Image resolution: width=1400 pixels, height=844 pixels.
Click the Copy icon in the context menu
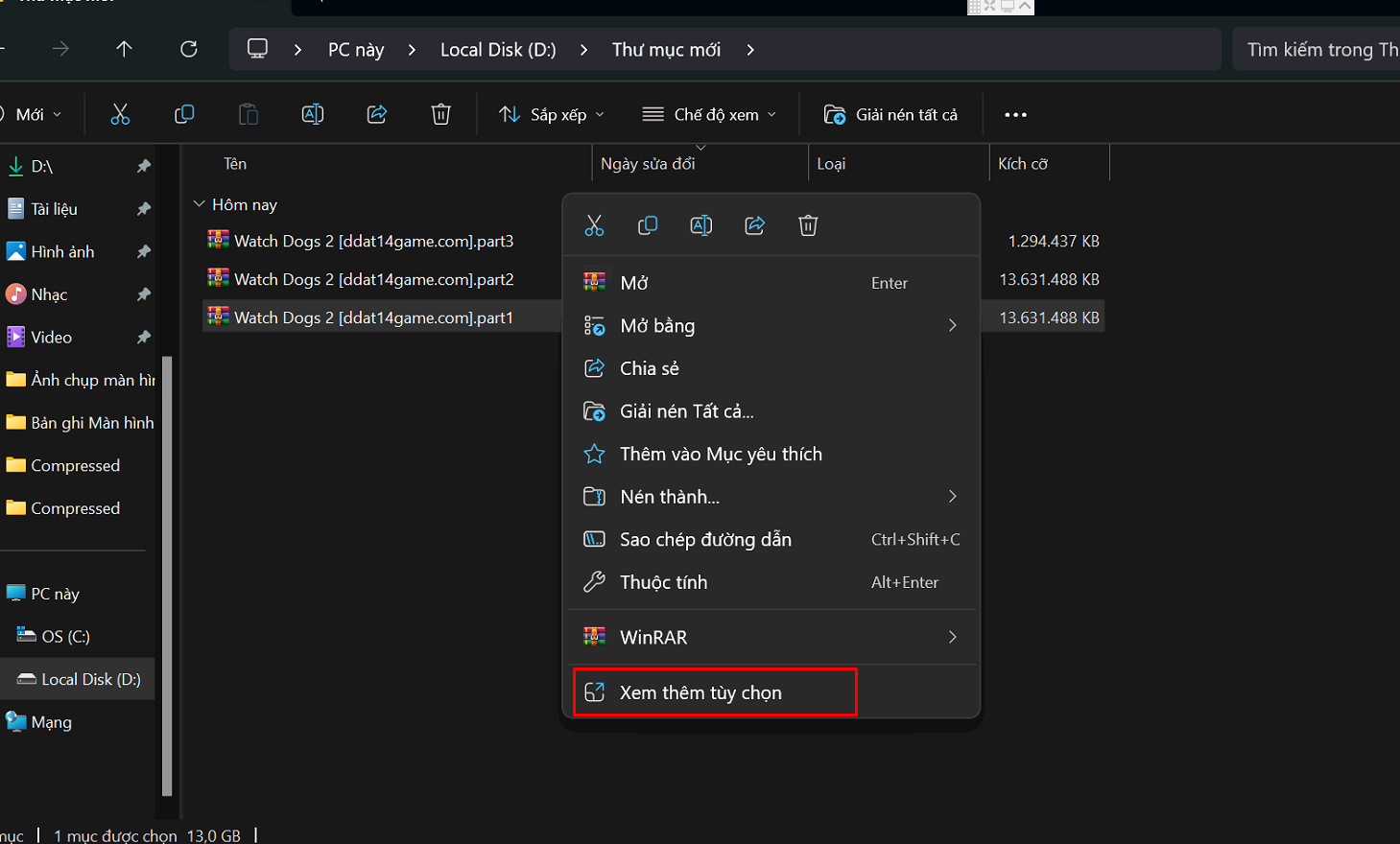pyautogui.click(x=648, y=225)
